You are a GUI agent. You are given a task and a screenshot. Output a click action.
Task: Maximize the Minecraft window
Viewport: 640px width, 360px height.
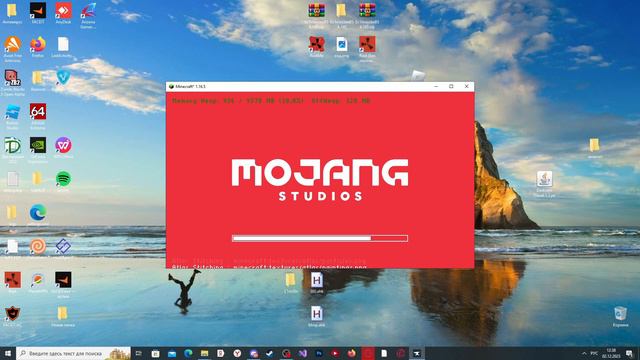coord(451,87)
